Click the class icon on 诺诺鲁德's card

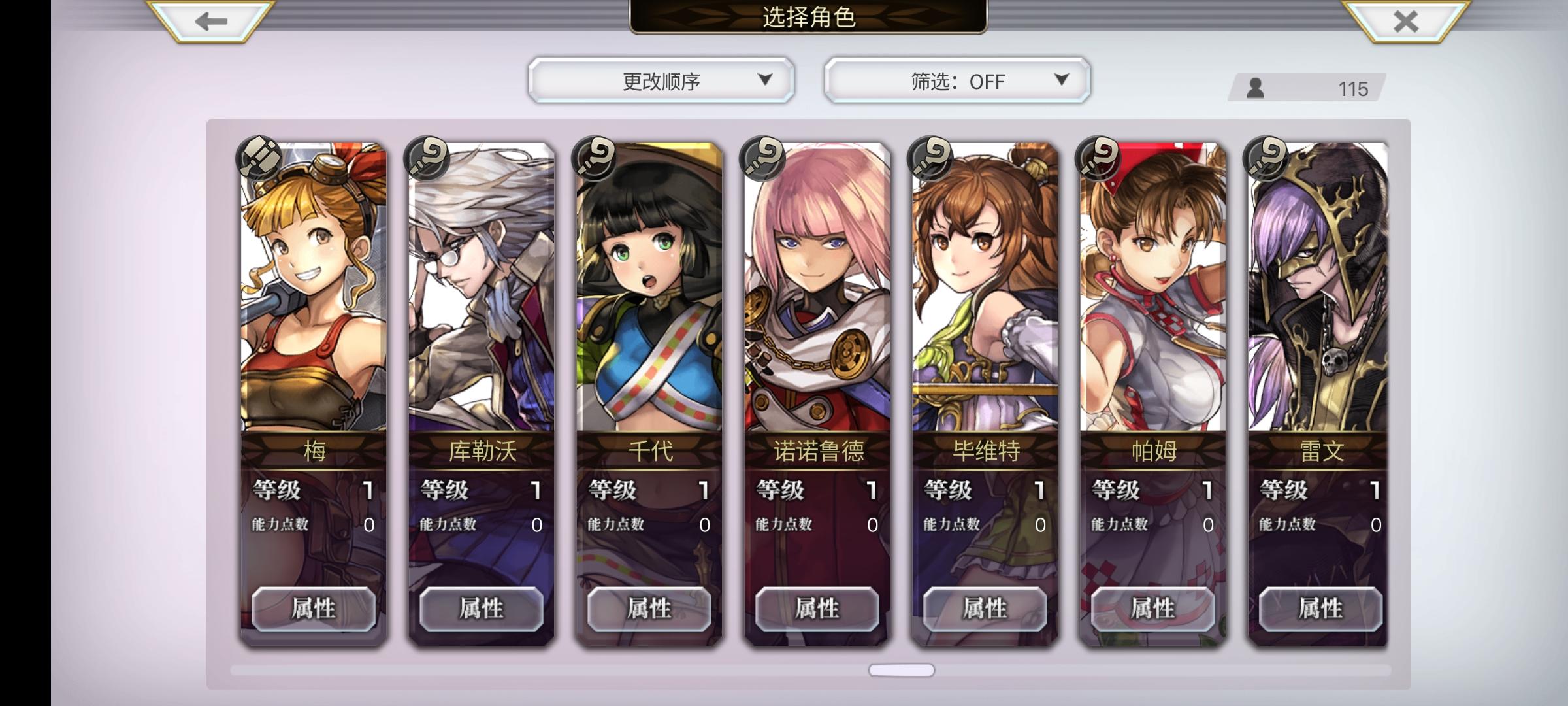(x=762, y=158)
